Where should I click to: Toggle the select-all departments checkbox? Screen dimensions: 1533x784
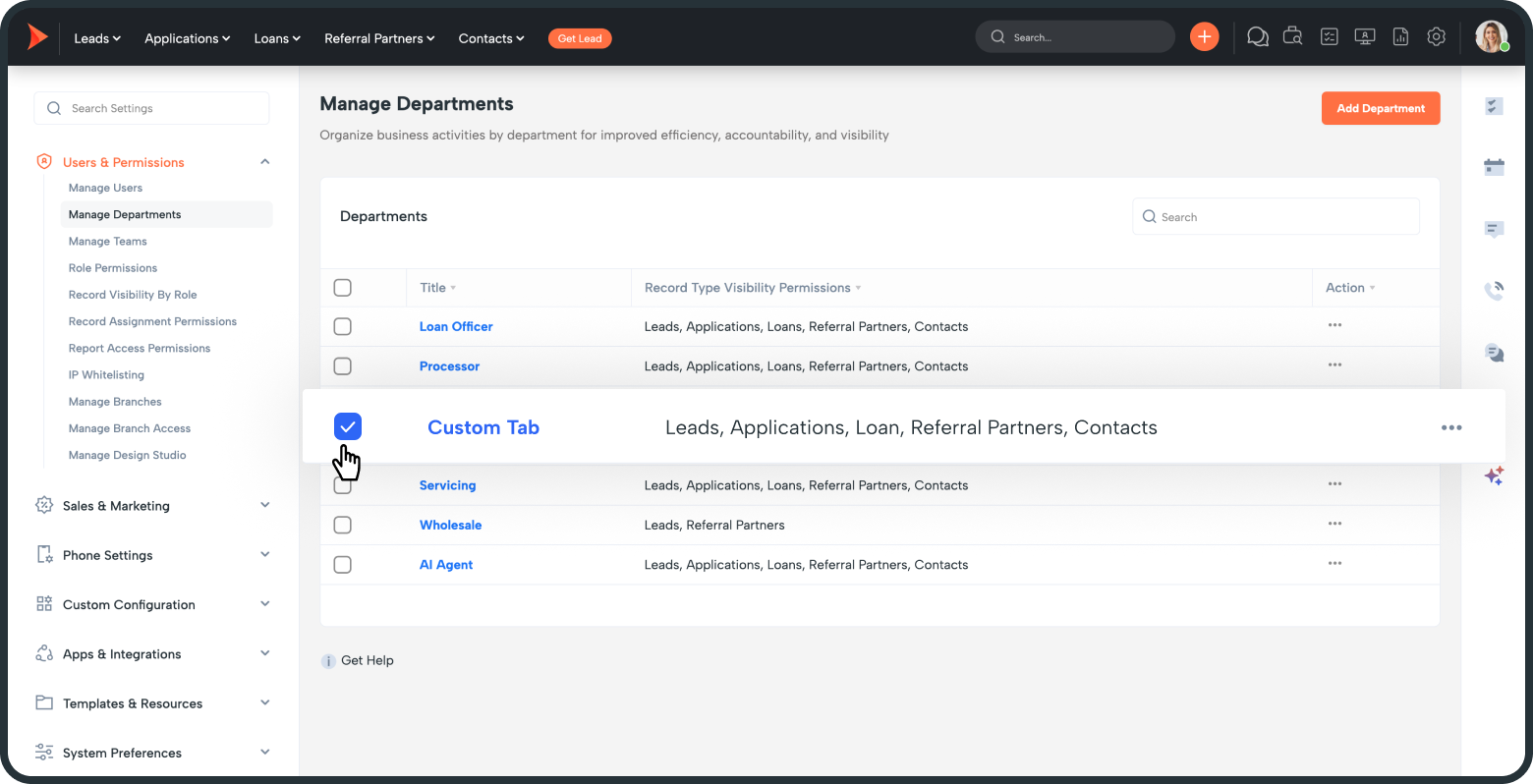342,287
